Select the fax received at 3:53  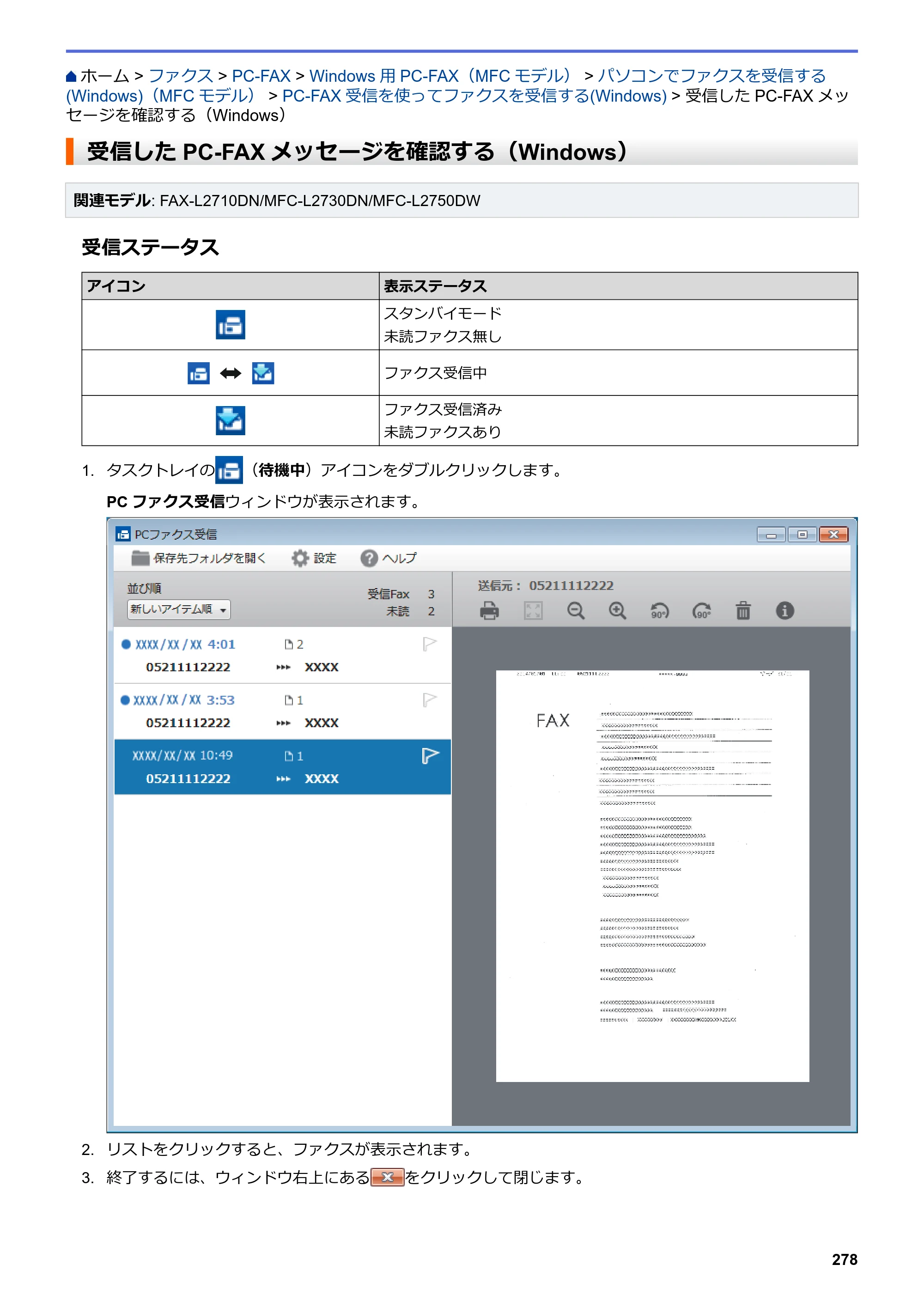point(282,711)
